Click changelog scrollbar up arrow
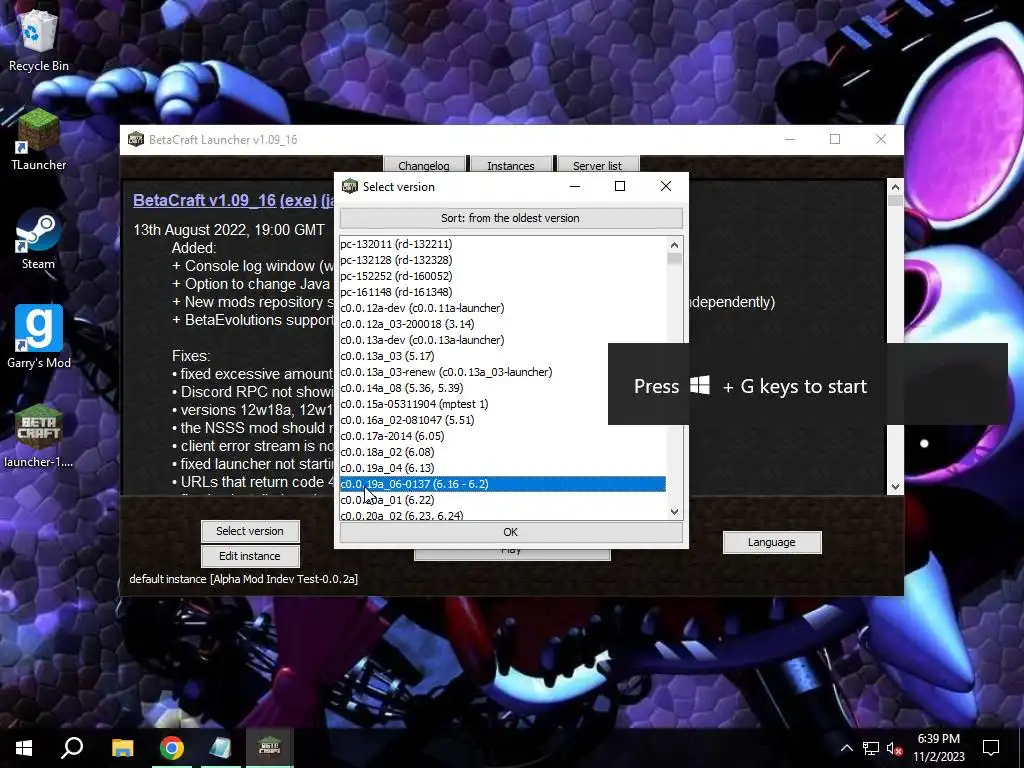Image resolution: width=1024 pixels, height=768 pixels. [x=895, y=187]
